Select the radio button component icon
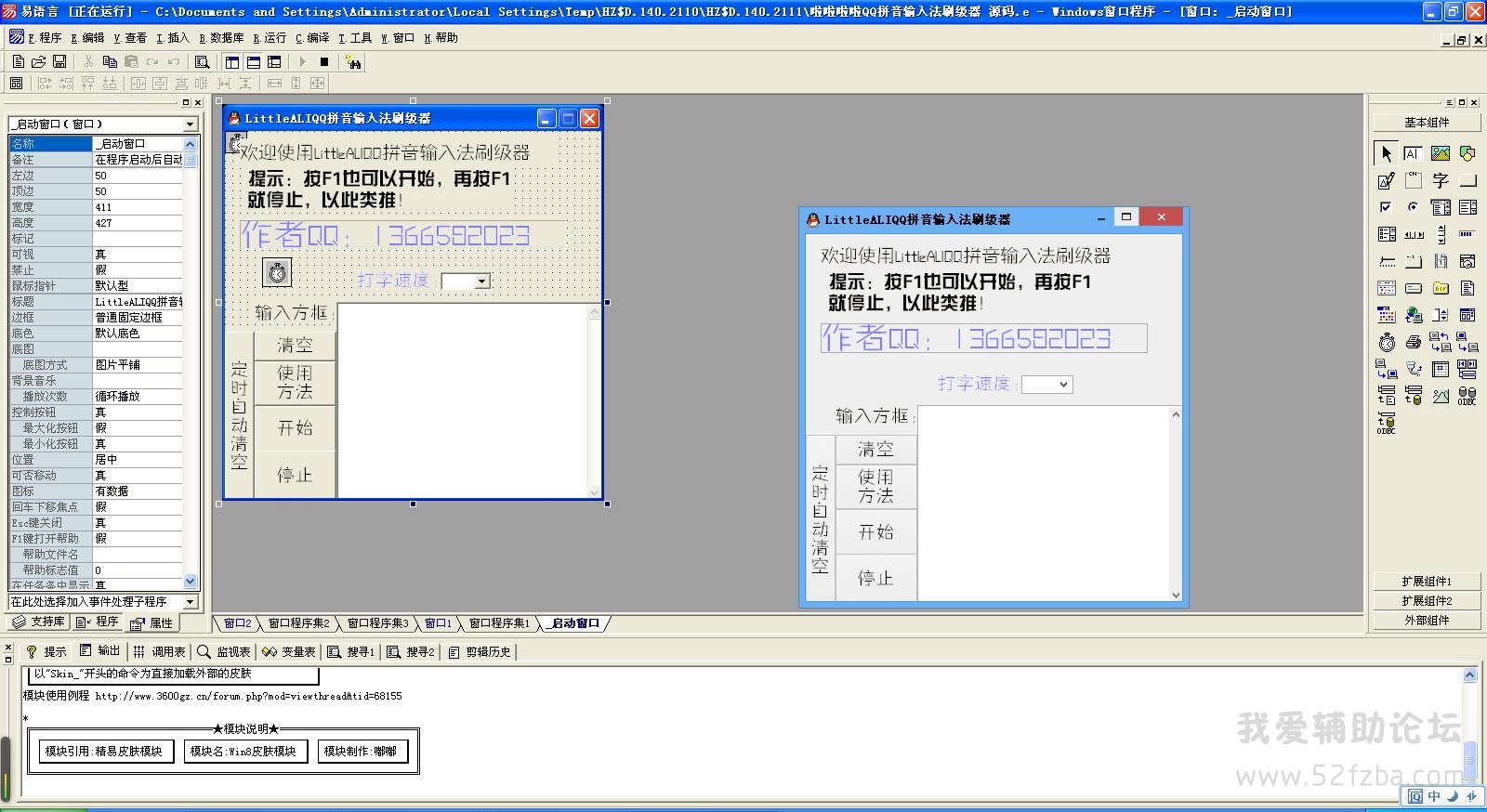The image size is (1487, 812). pos(1414,207)
